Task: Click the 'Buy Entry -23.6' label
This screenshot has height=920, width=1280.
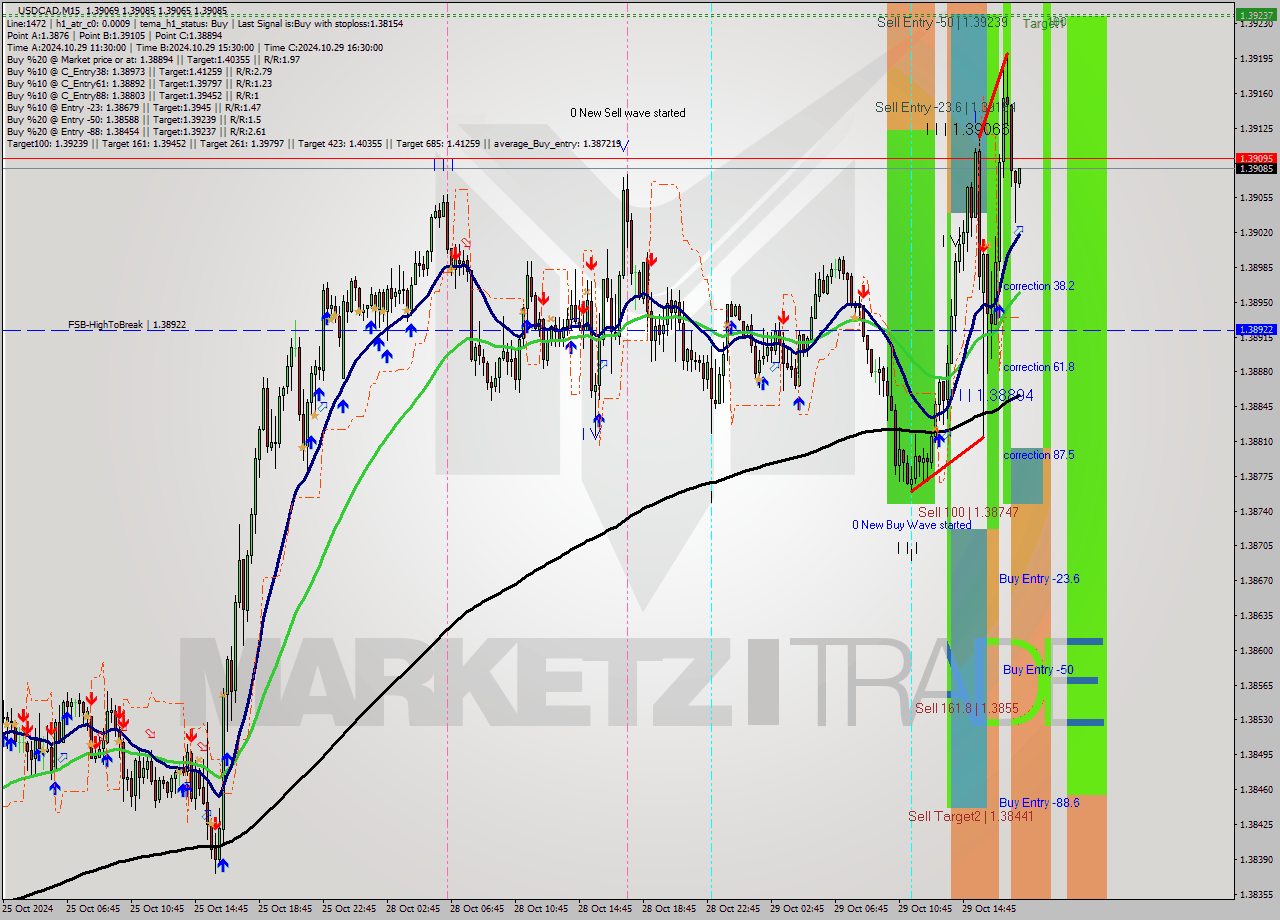Action: [1039, 579]
